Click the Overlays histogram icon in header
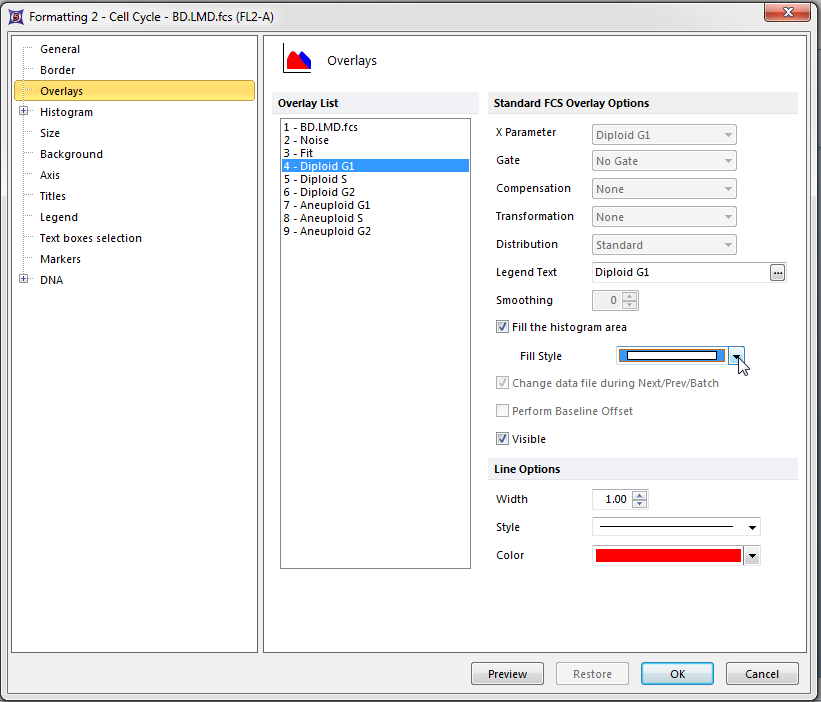Viewport: 821px width, 702px height. point(298,60)
